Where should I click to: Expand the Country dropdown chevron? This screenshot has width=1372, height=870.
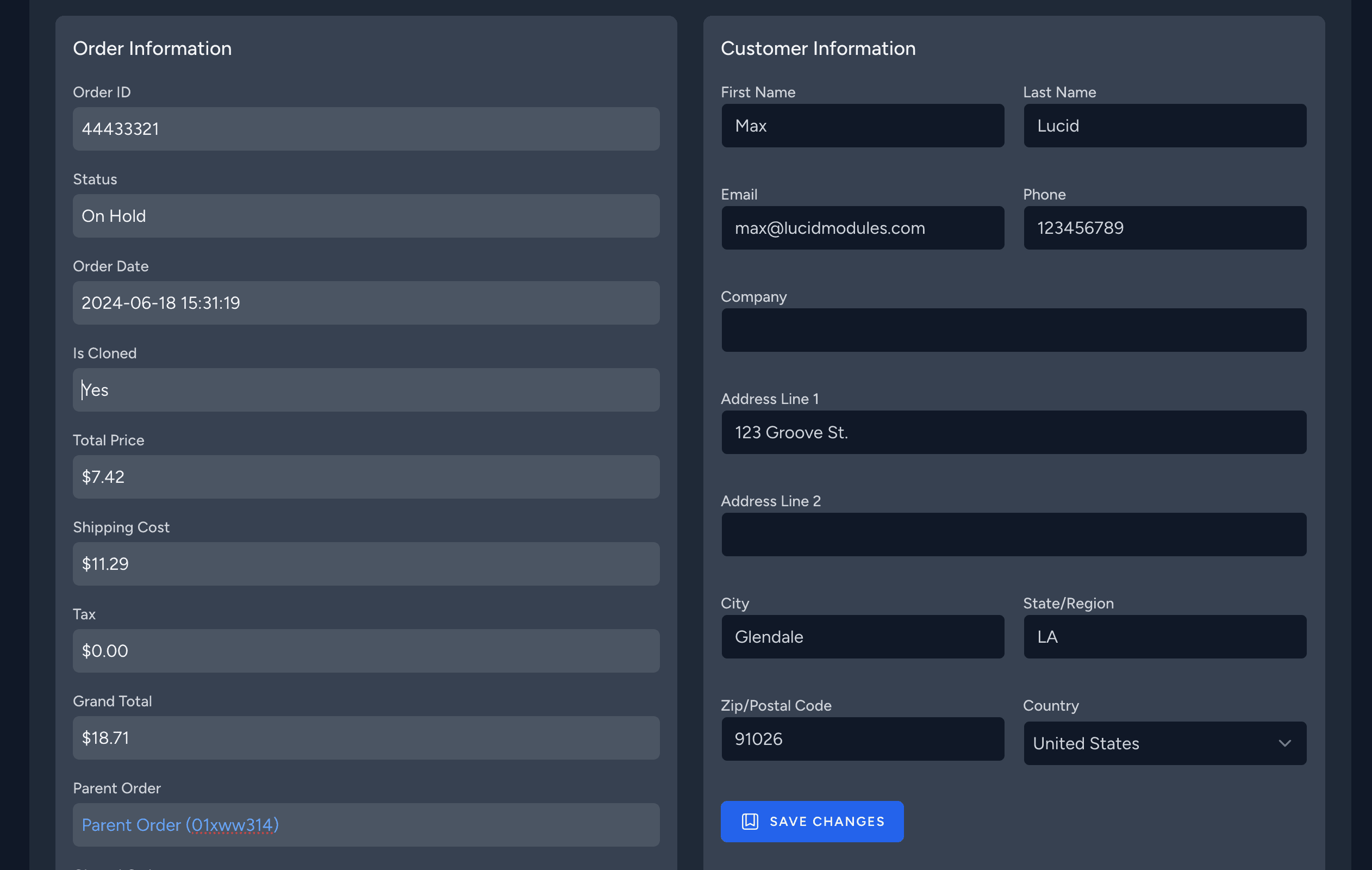point(1284,743)
